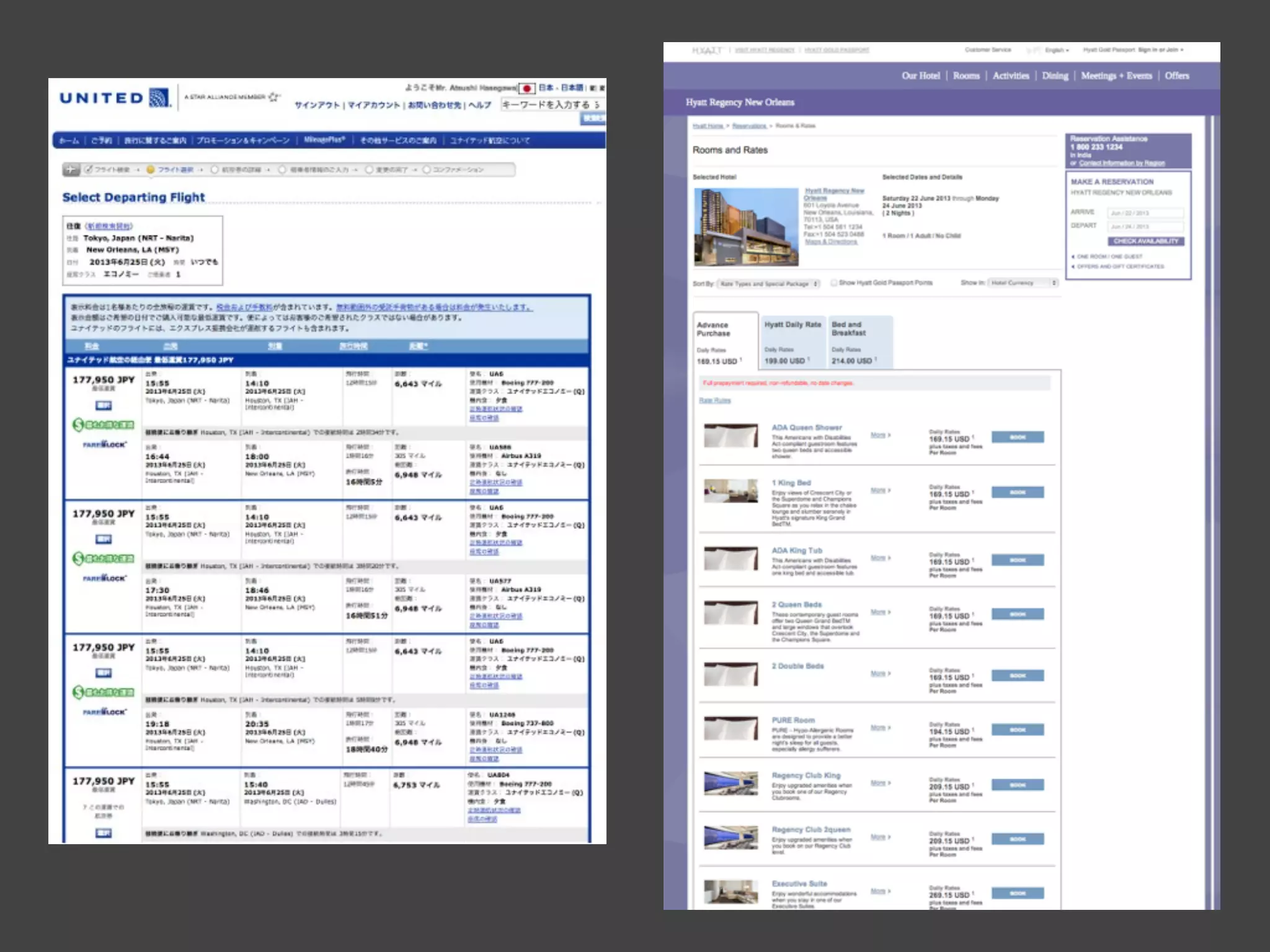Image resolution: width=1270 pixels, height=952 pixels.
Task: Click the blue select button of first flight
Action: pyautogui.click(x=104, y=405)
